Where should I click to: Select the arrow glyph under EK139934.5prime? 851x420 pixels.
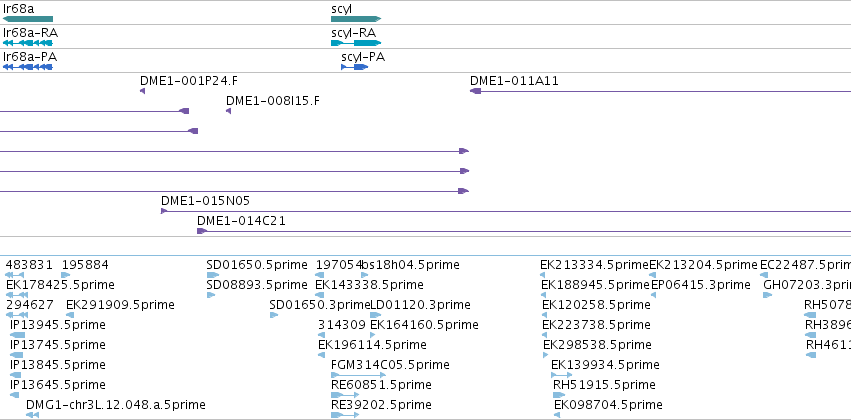[561, 375]
